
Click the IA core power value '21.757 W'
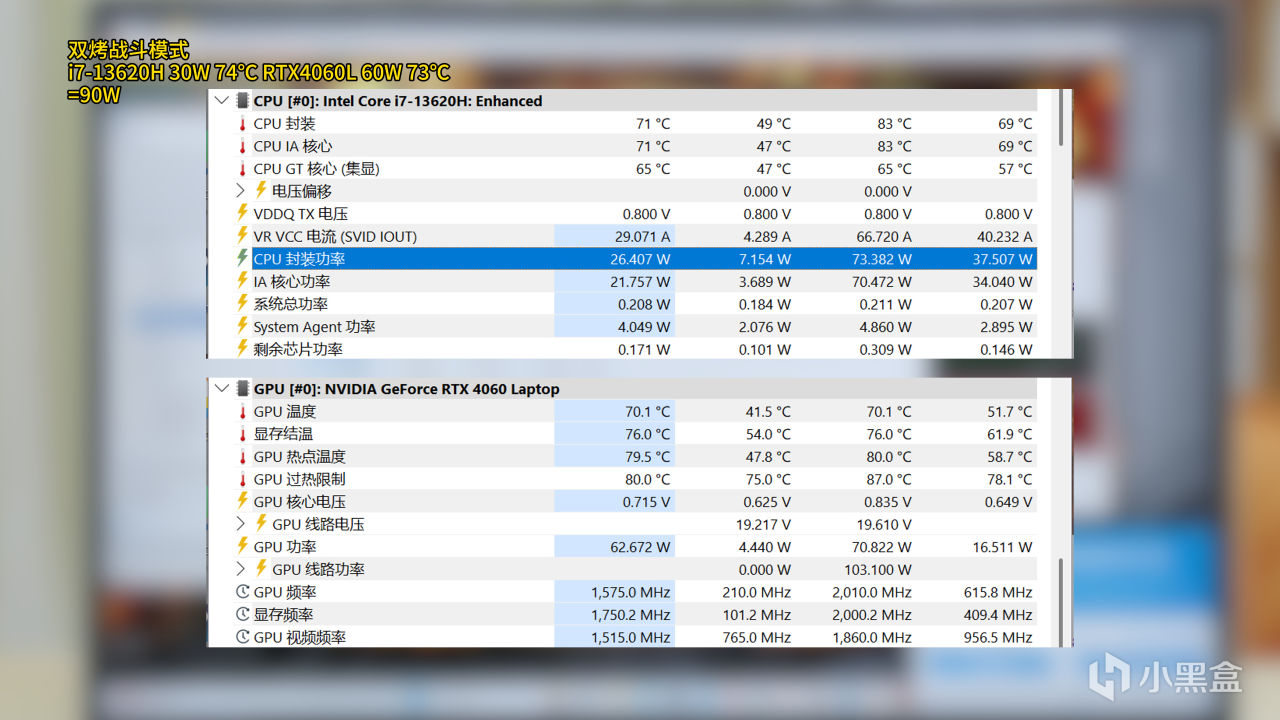[x=640, y=282]
